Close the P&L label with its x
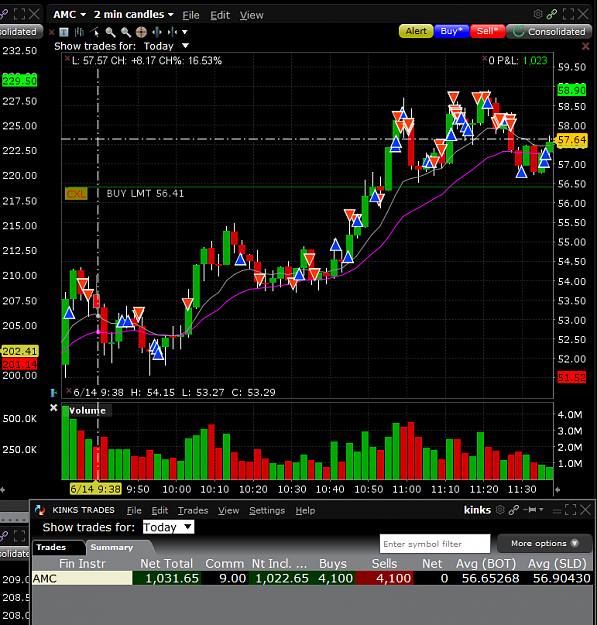This screenshot has height=625, width=597. (485, 59)
